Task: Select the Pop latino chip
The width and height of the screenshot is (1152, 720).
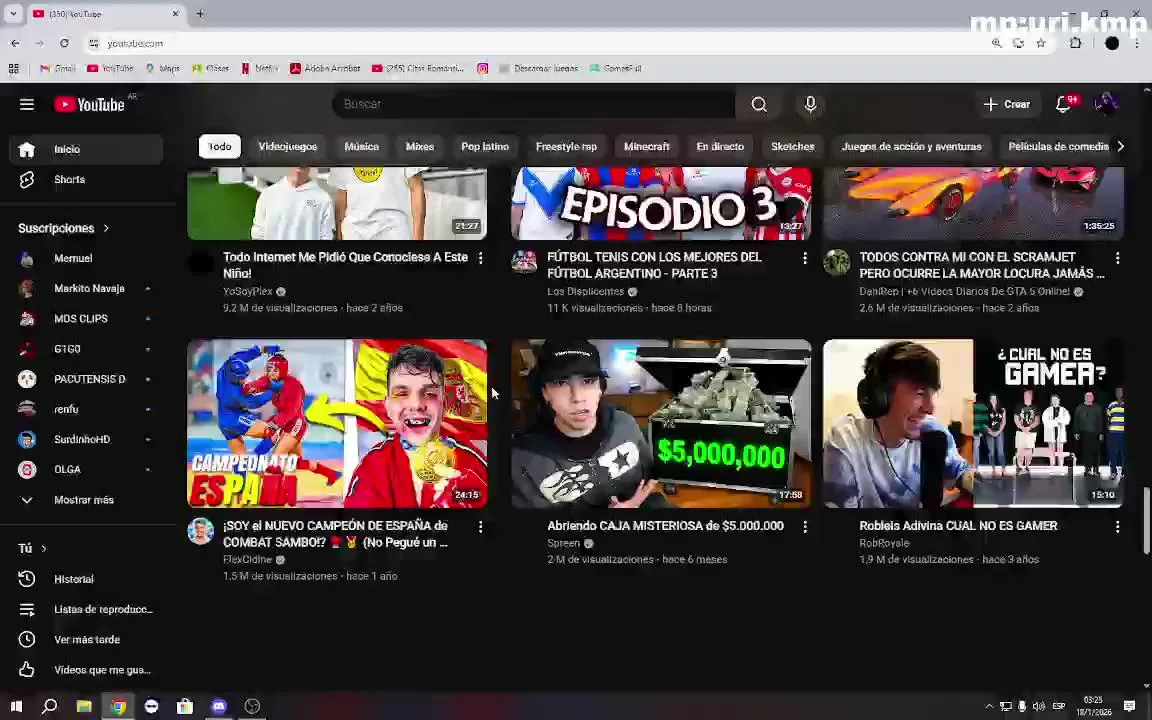Action: point(485,146)
